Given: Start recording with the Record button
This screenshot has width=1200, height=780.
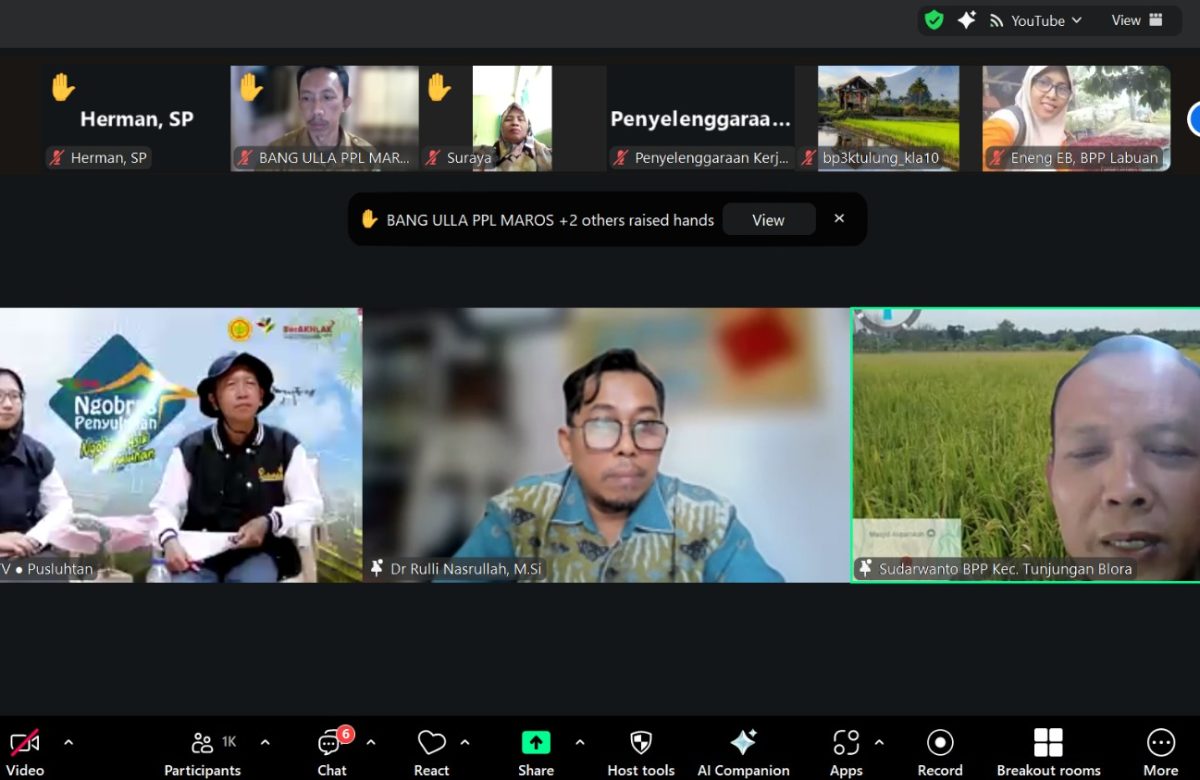Looking at the screenshot, I should (x=940, y=752).
